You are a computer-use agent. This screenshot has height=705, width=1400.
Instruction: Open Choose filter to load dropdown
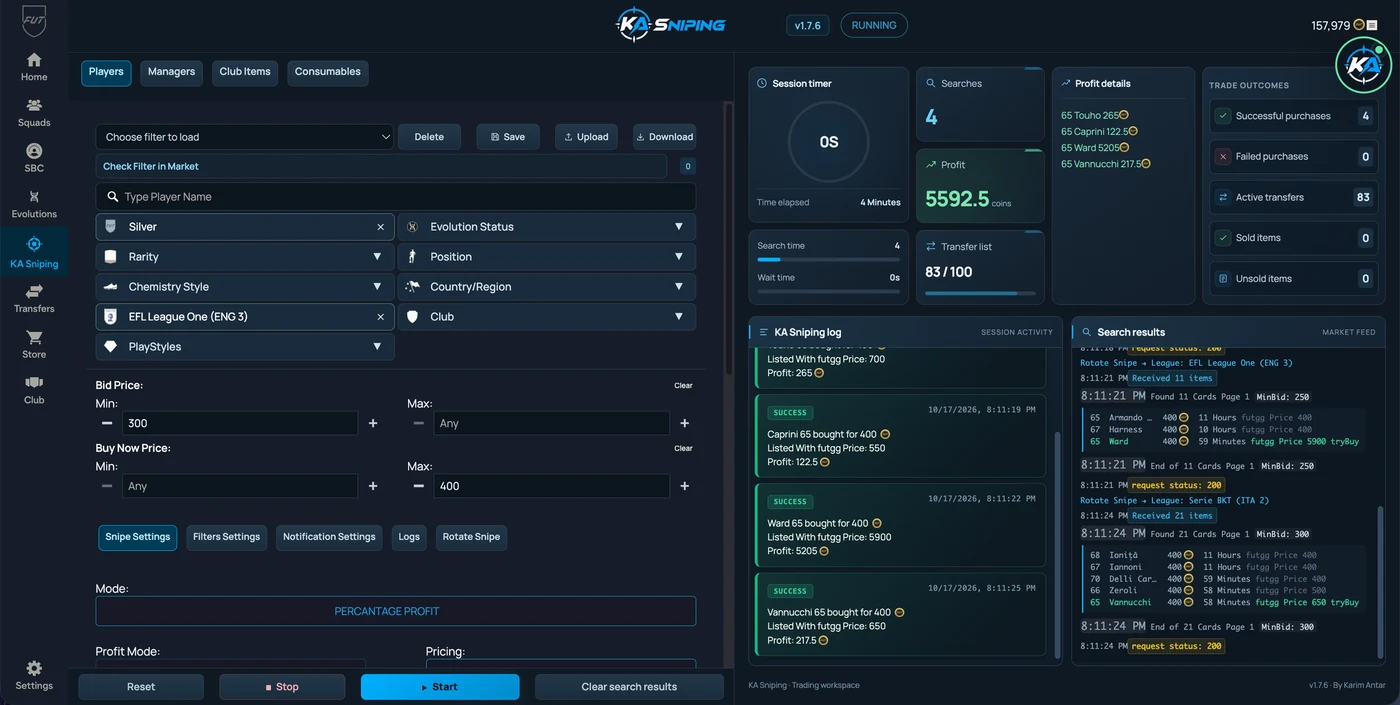[245, 137]
